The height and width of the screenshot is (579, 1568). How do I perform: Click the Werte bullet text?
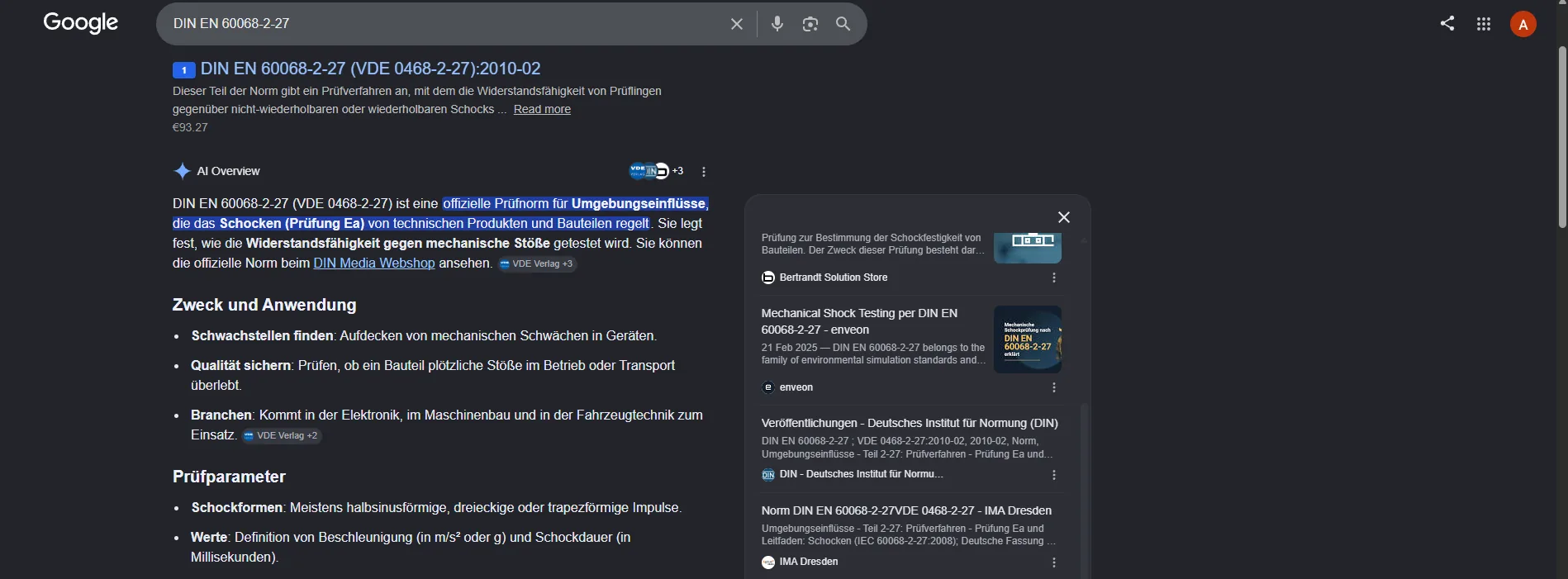pos(411,547)
